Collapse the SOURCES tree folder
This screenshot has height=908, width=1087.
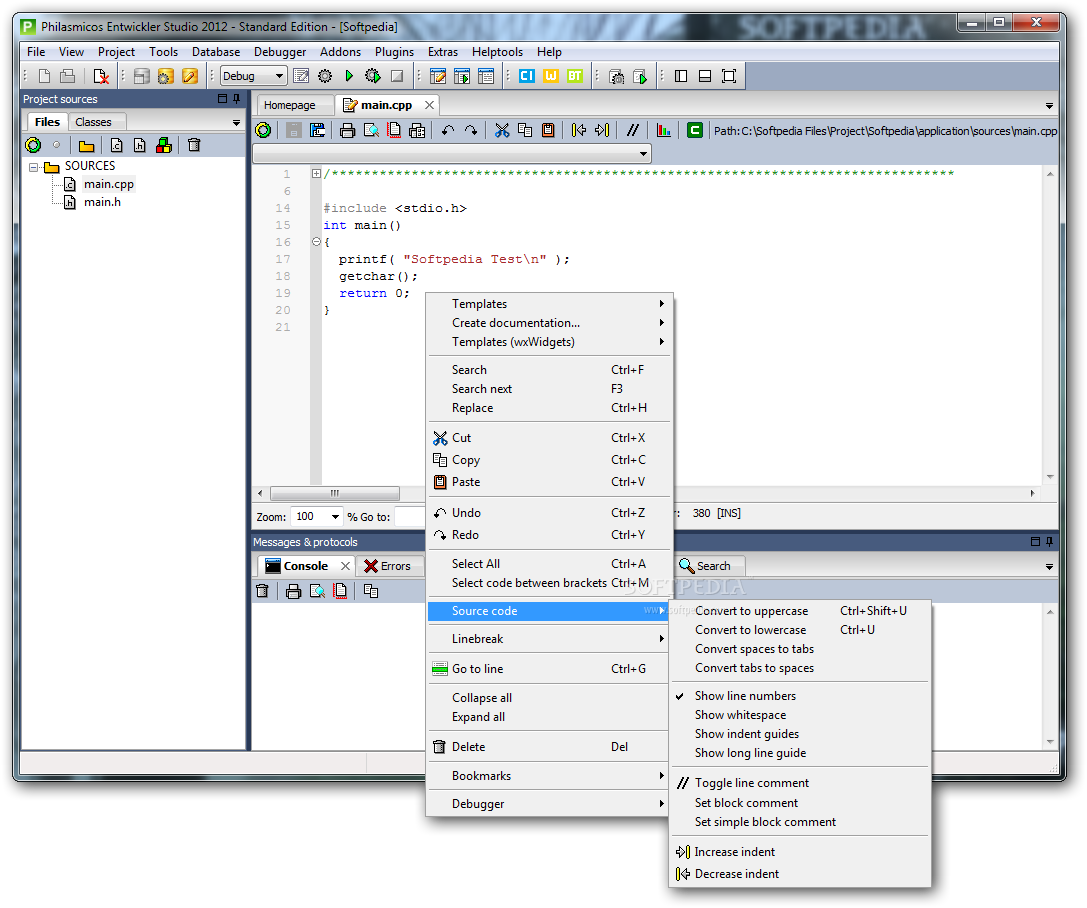33,167
